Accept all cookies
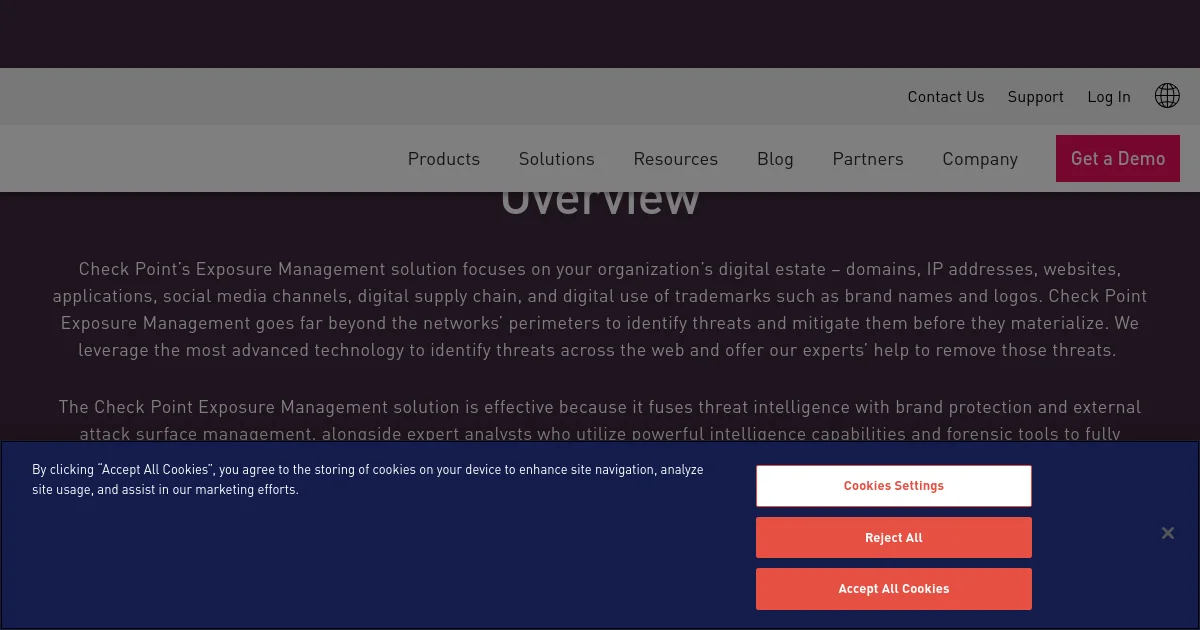The height and width of the screenshot is (630, 1200). coord(894,589)
